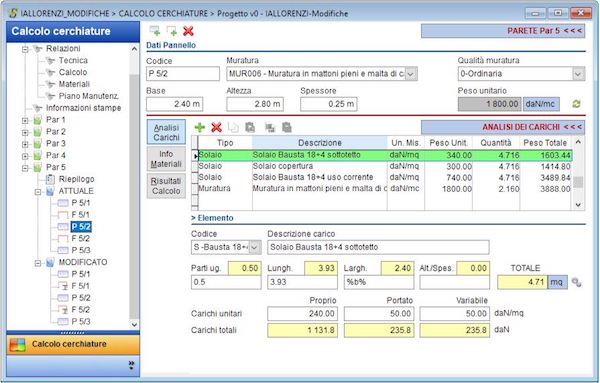
Task: Expand the Par 3 node
Action: tap(25, 144)
